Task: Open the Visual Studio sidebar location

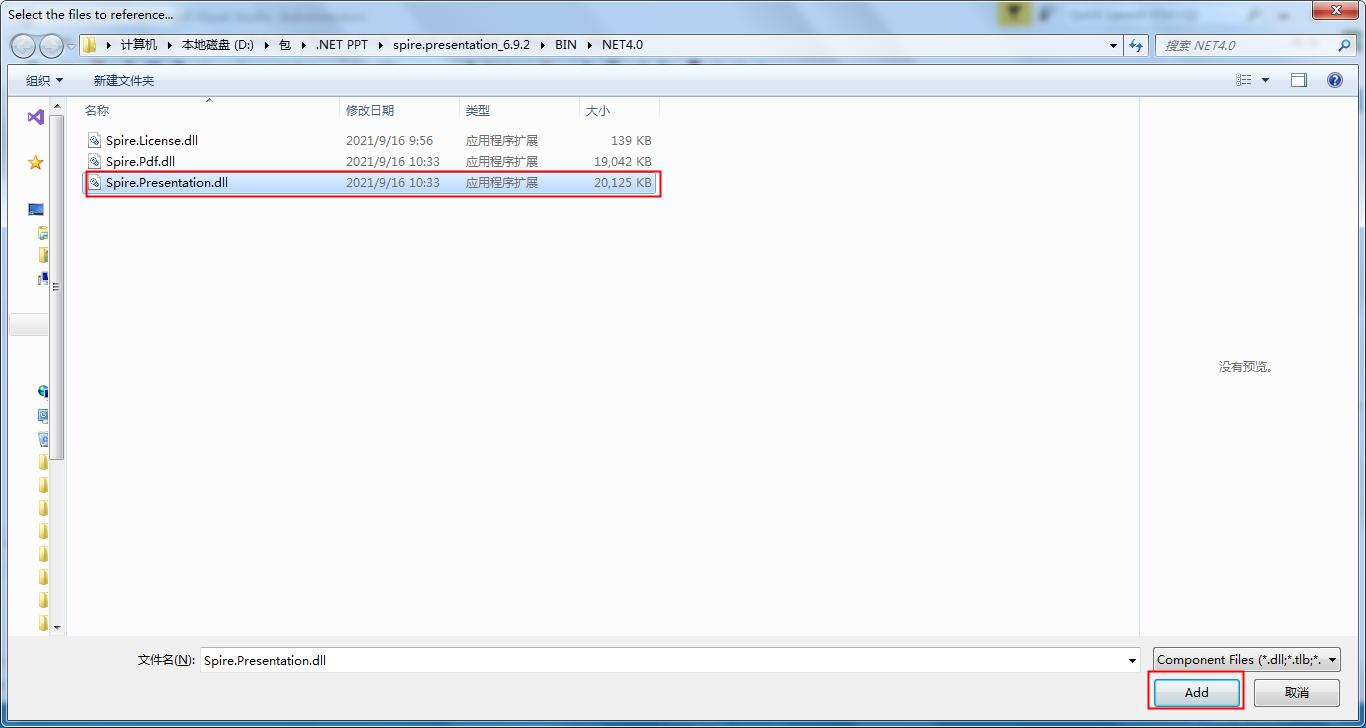Action: tap(35, 117)
